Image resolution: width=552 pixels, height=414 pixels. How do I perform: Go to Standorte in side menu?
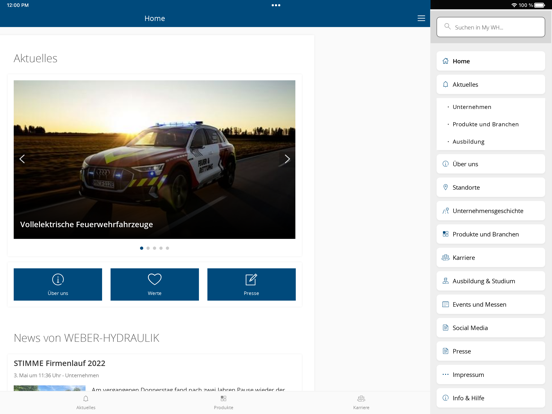tap(491, 187)
